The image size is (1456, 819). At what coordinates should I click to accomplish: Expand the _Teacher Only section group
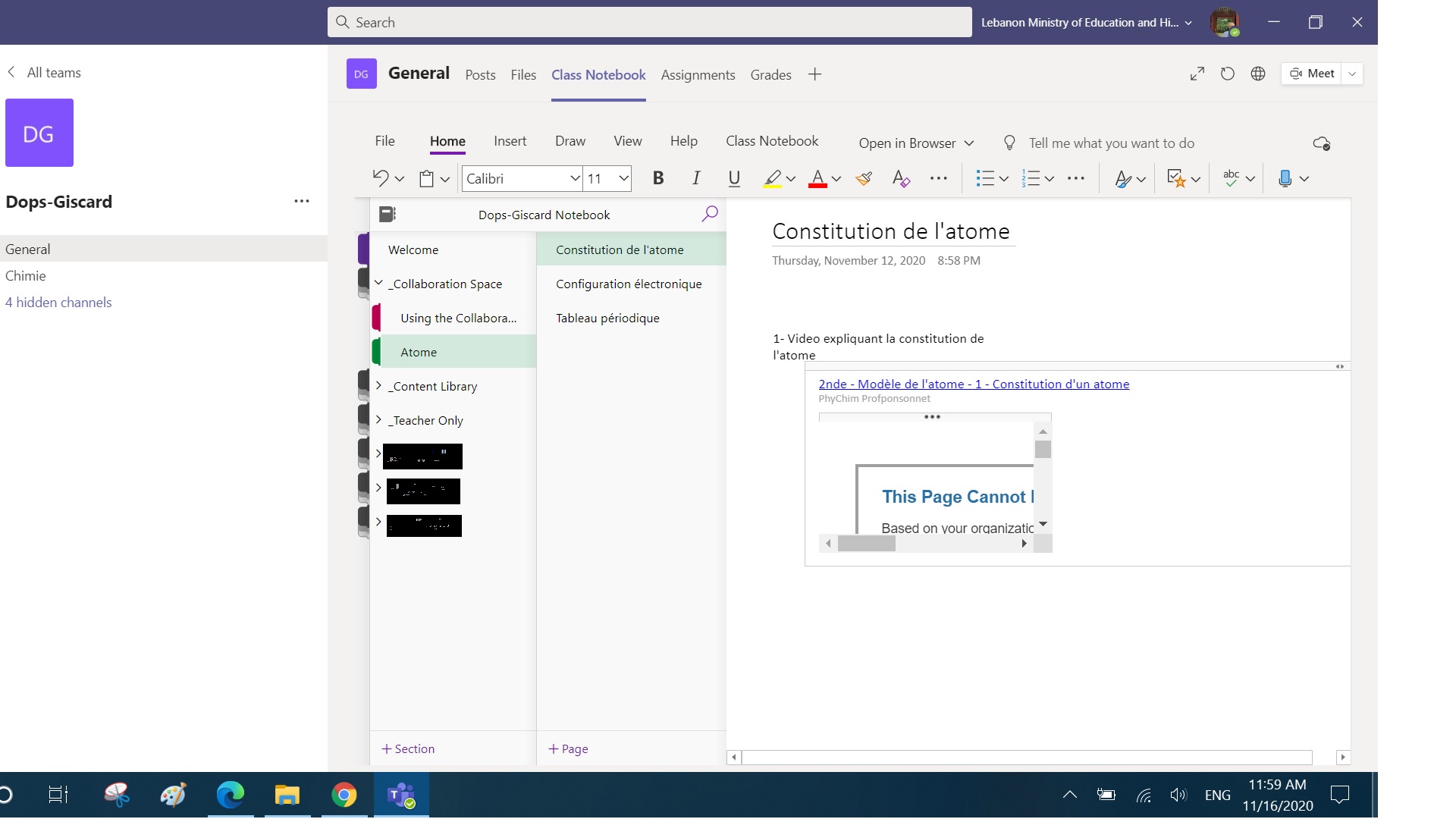point(378,419)
